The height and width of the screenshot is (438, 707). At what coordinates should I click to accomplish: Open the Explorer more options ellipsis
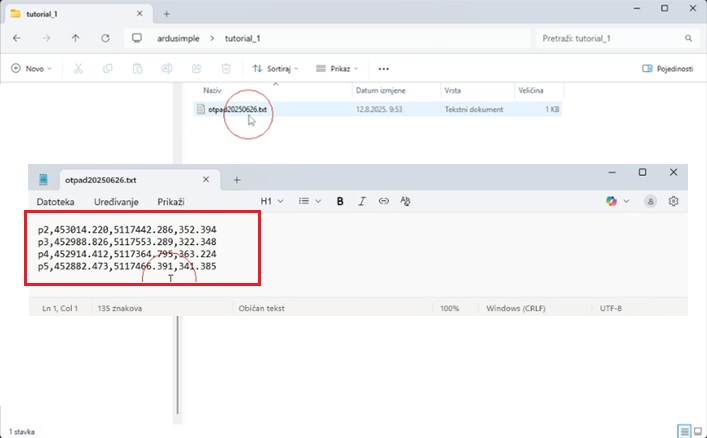coord(383,69)
